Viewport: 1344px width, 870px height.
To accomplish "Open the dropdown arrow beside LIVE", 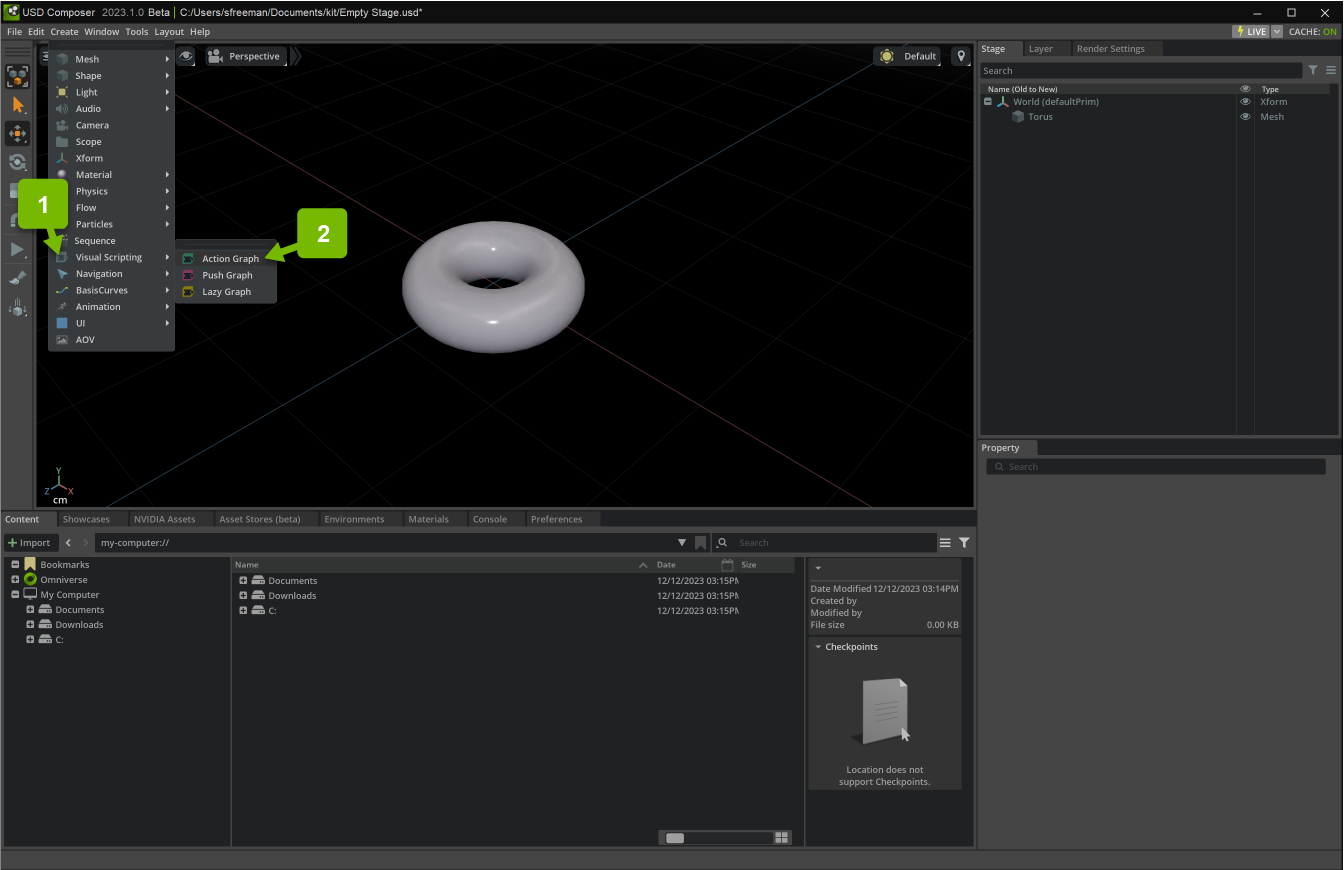I will (1277, 32).
